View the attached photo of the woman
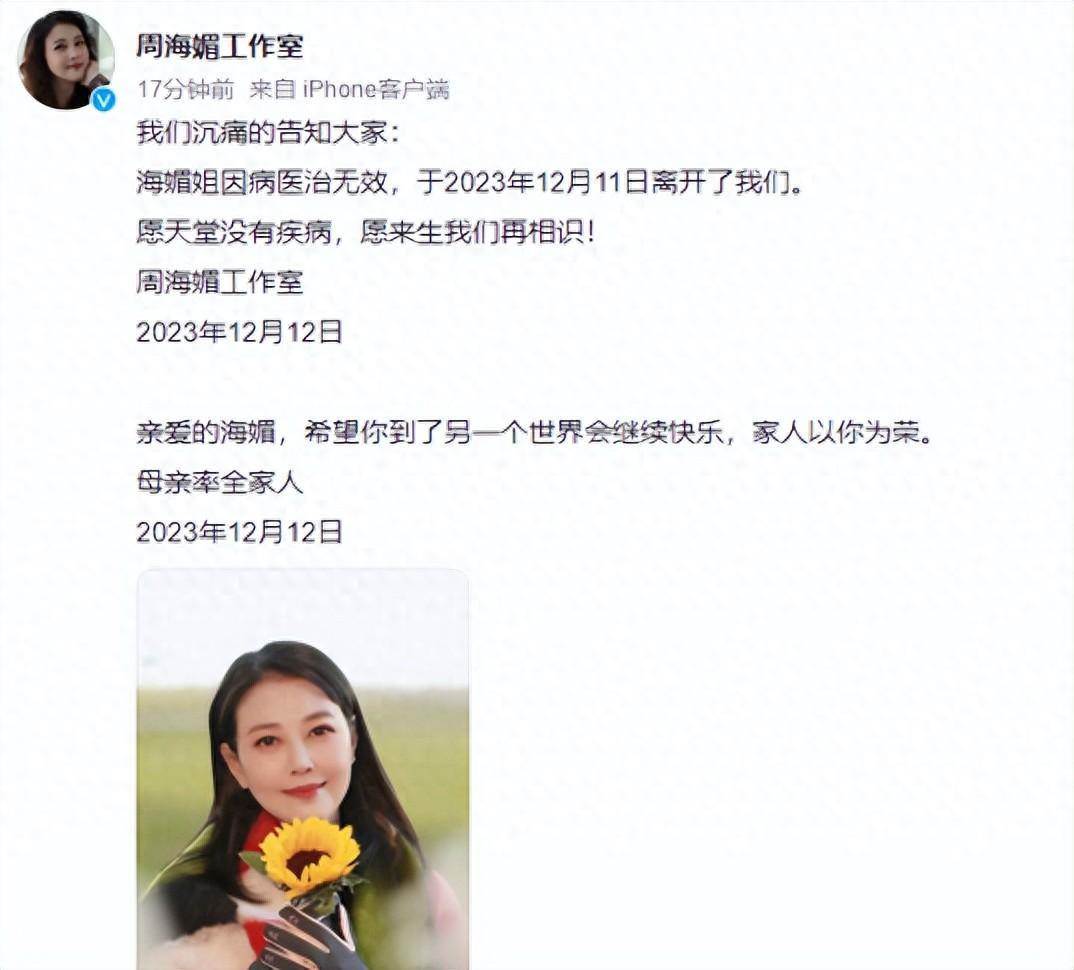 303,769
